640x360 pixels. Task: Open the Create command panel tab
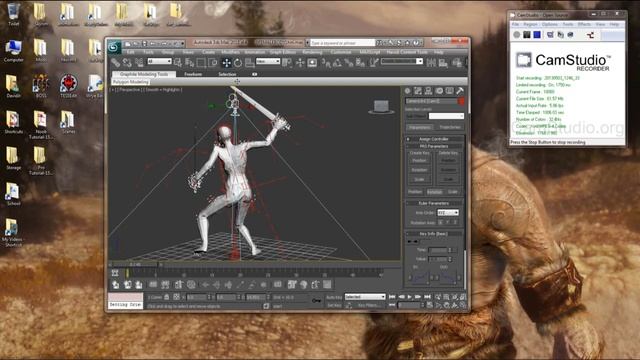click(407, 91)
